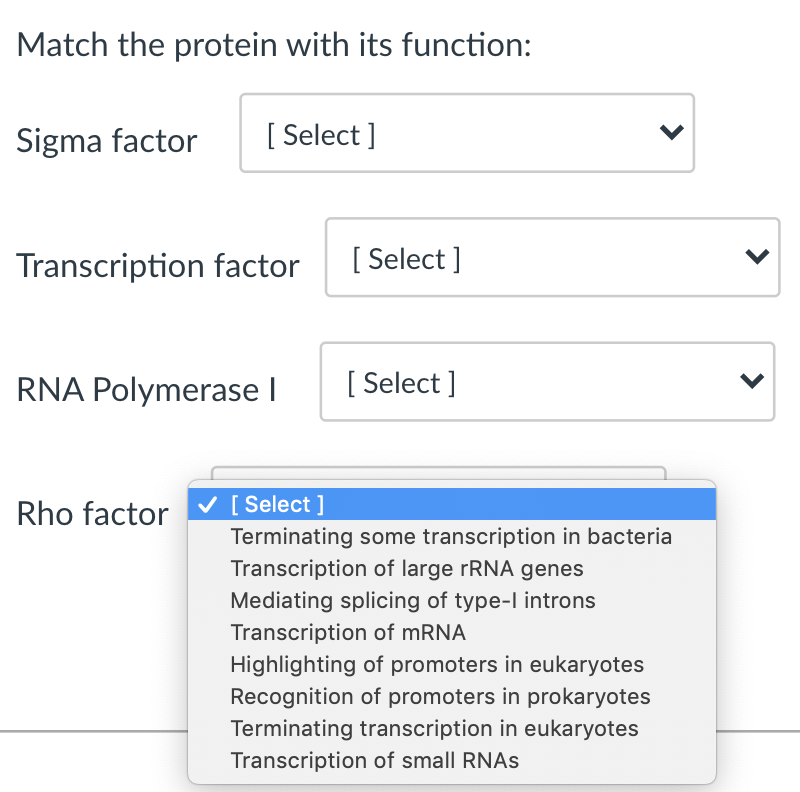Click the "RNA Polymerase I" label text

coord(146,390)
